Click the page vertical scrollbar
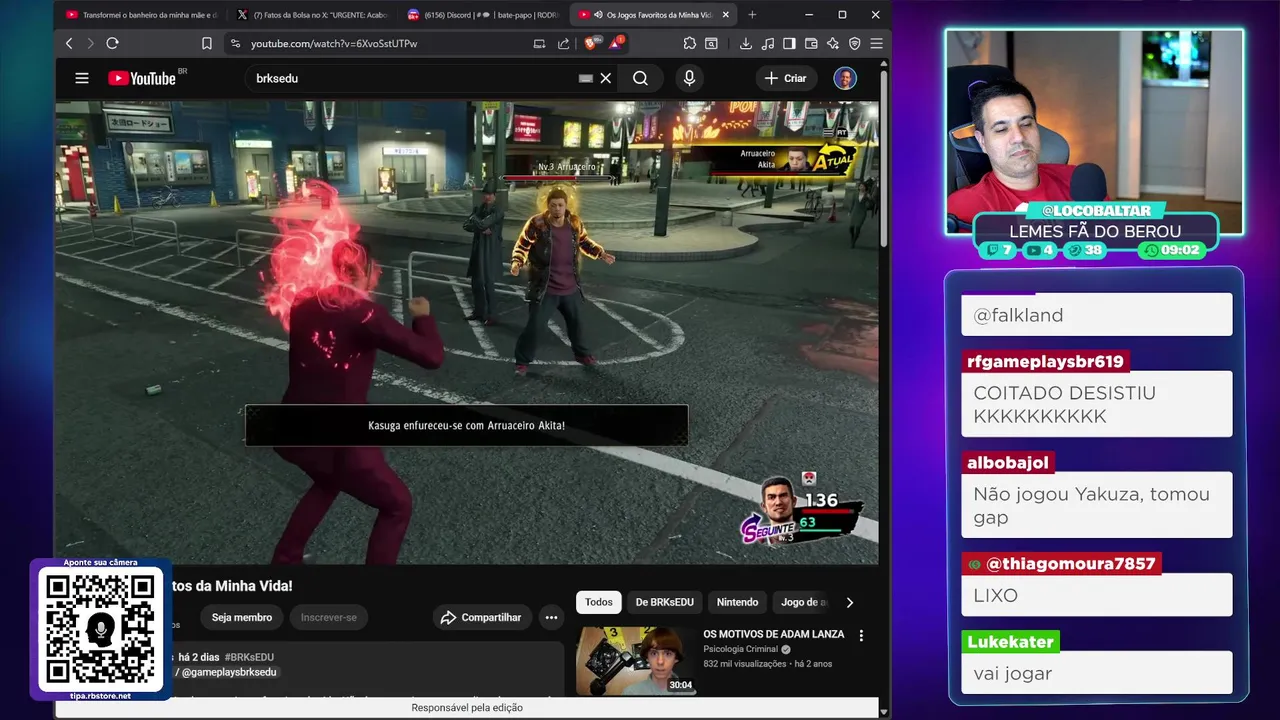The image size is (1280, 720). point(884,160)
